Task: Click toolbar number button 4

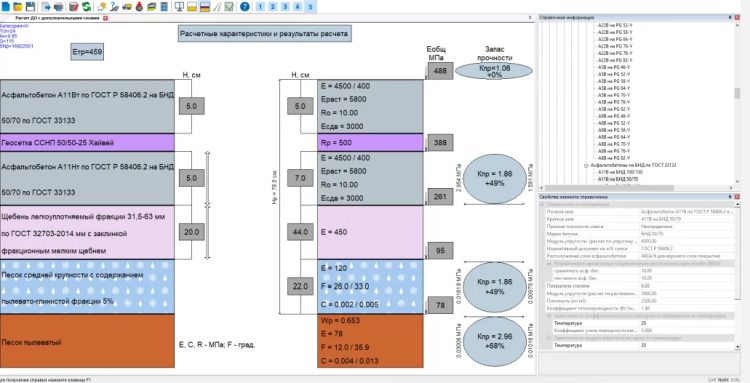Action: point(298,7)
